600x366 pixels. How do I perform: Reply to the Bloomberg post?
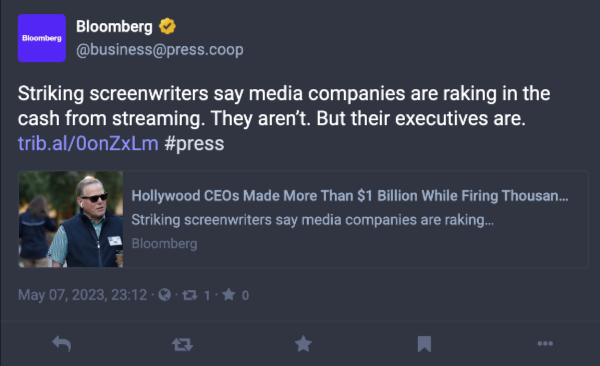pyautogui.click(x=62, y=343)
